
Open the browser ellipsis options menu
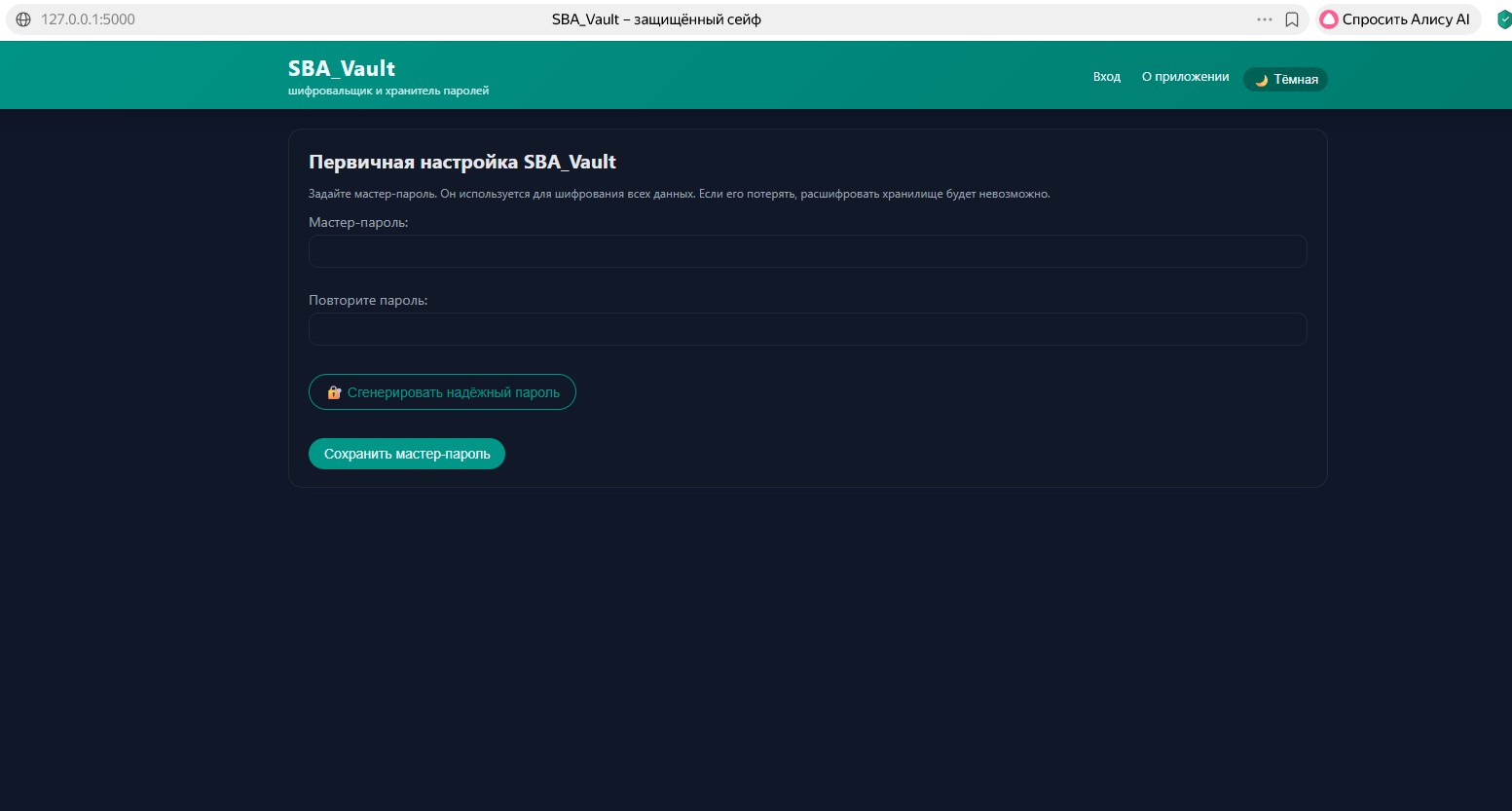[x=1264, y=18]
